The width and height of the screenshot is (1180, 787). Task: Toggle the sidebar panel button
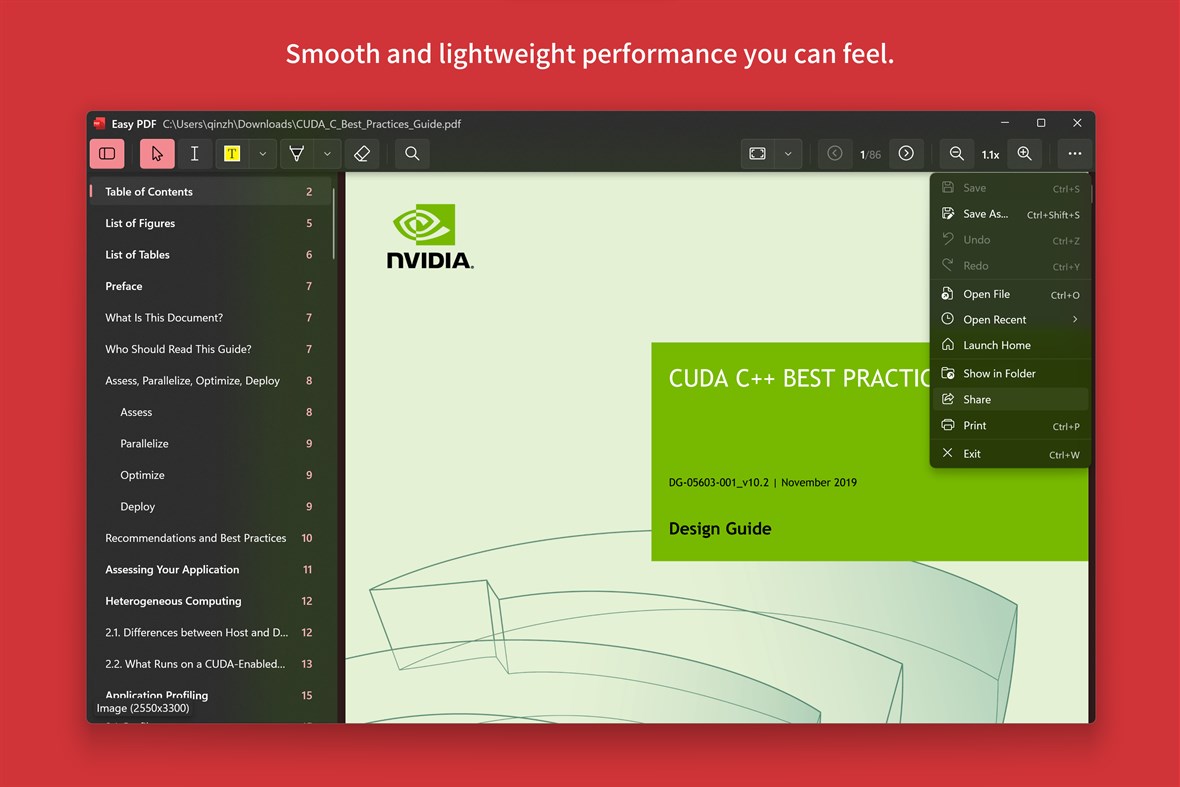pos(107,153)
